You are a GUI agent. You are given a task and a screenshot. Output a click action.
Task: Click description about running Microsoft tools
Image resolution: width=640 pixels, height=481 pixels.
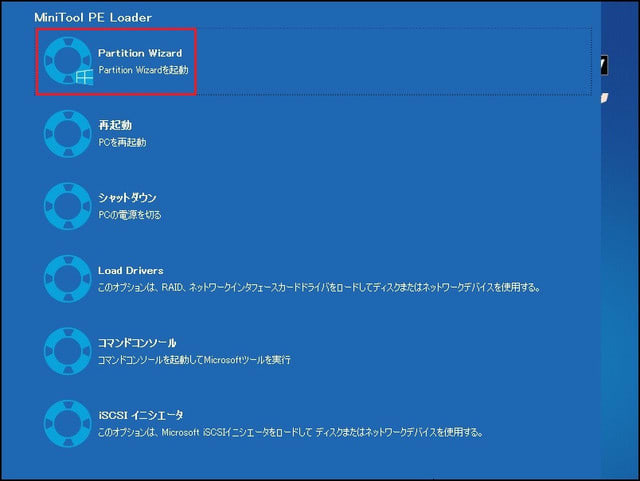click(x=194, y=360)
